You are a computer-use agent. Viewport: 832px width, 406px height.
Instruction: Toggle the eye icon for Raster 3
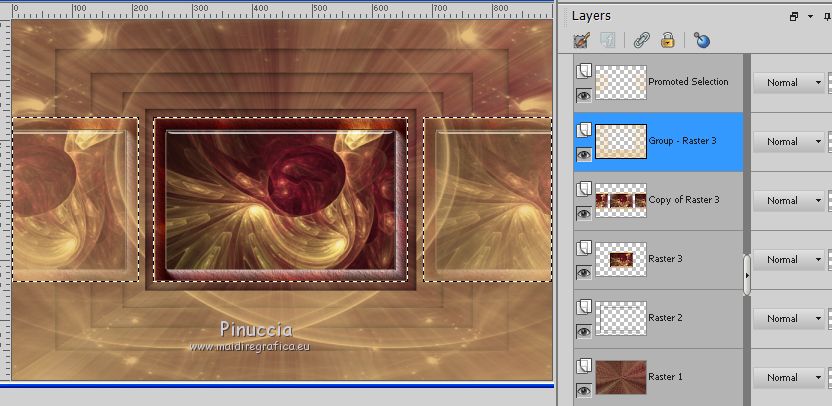pyautogui.click(x=584, y=272)
